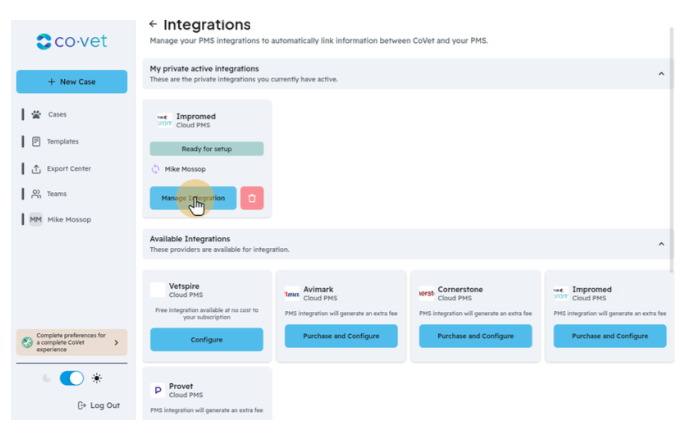The height and width of the screenshot is (442, 687).
Task: Click the document icon next to Templates
Action: click(36, 141)
